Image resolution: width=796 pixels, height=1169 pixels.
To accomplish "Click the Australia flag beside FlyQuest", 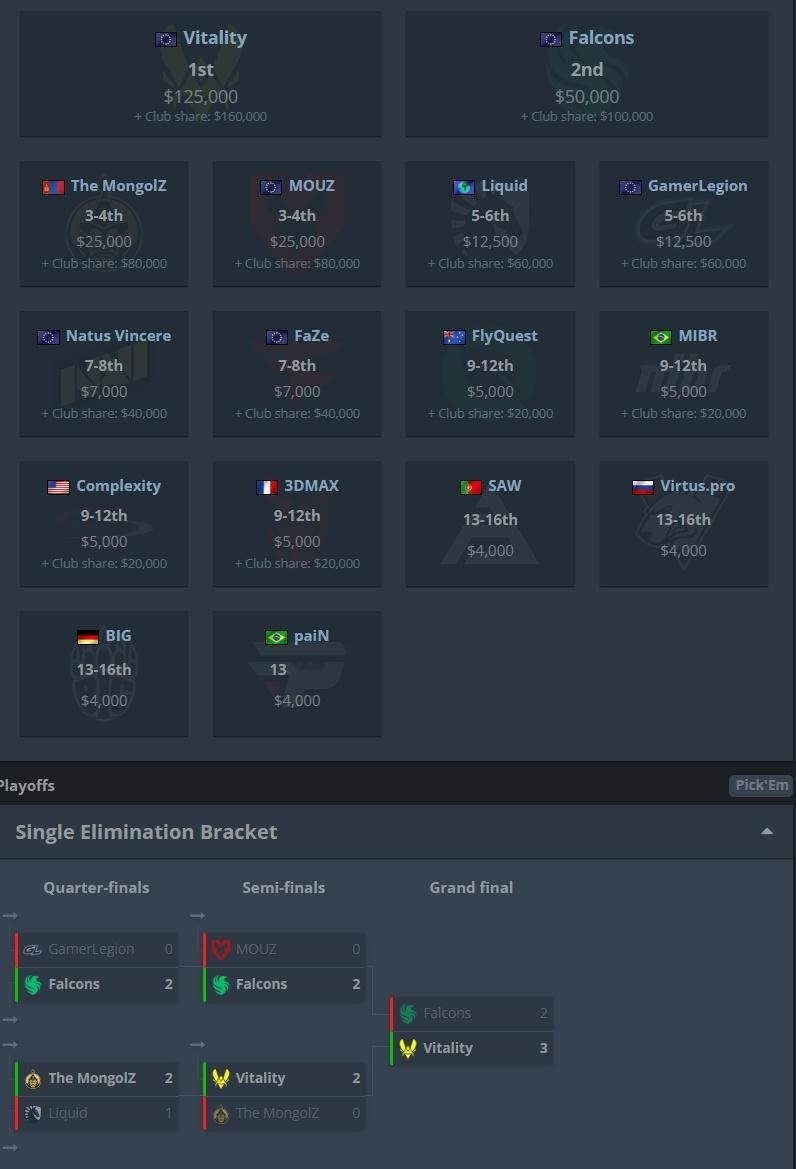I will point(454,337).
